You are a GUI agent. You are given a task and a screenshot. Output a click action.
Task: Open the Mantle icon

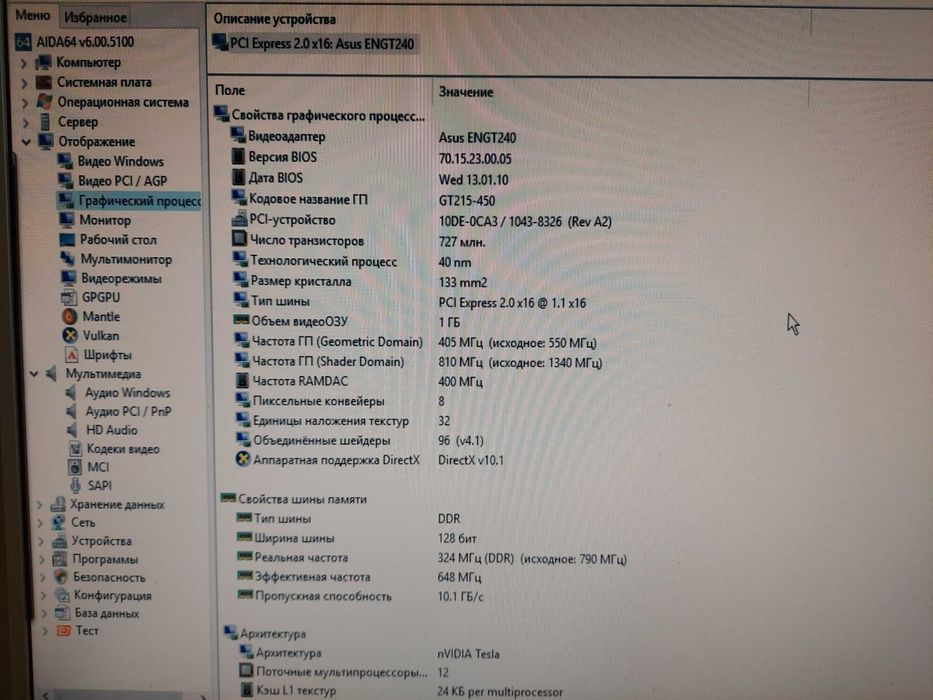pyautogui.click(x=70, y=316)
